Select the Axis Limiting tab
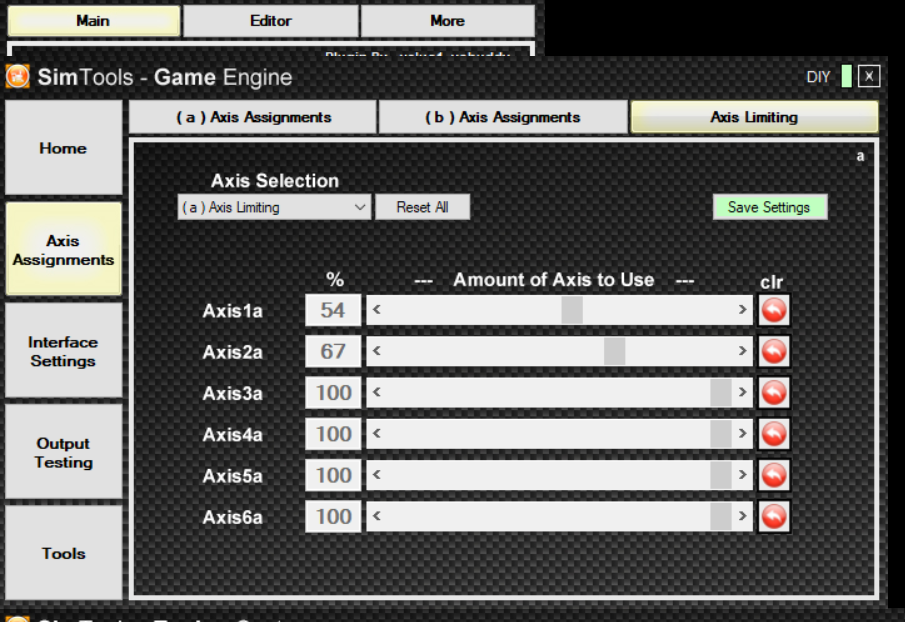Viewport: 905px width, 622px height. (x=754, y=117)
